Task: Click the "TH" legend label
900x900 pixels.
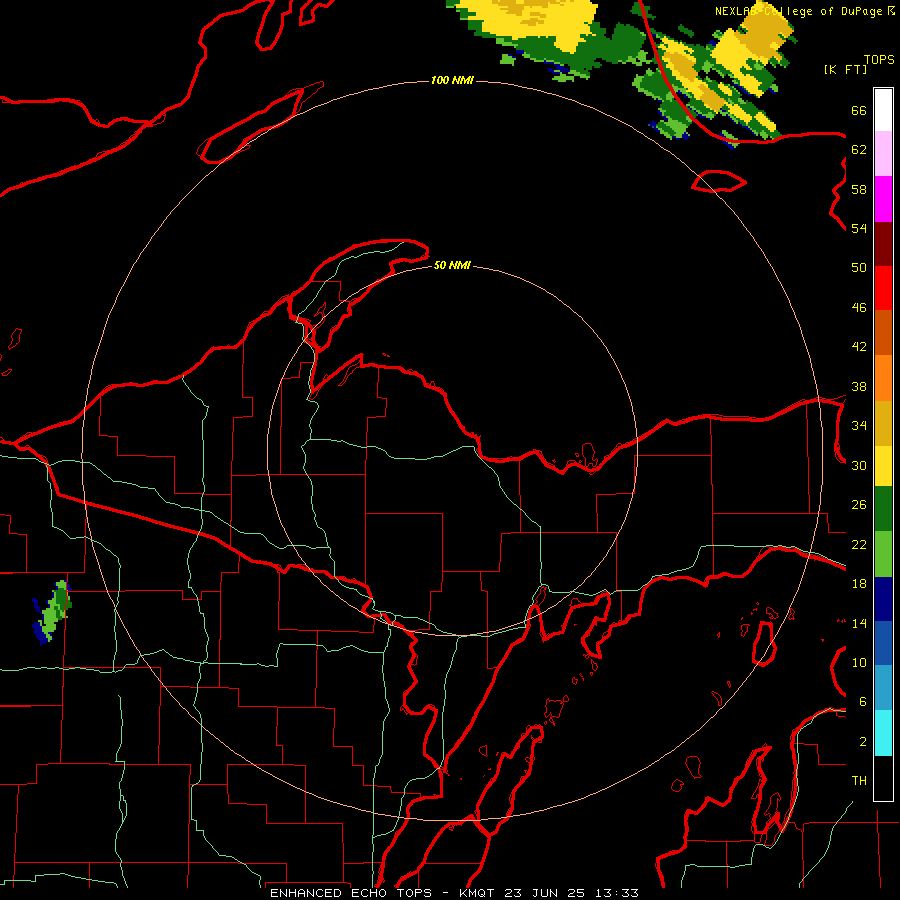Action: [x=859, y=781]
